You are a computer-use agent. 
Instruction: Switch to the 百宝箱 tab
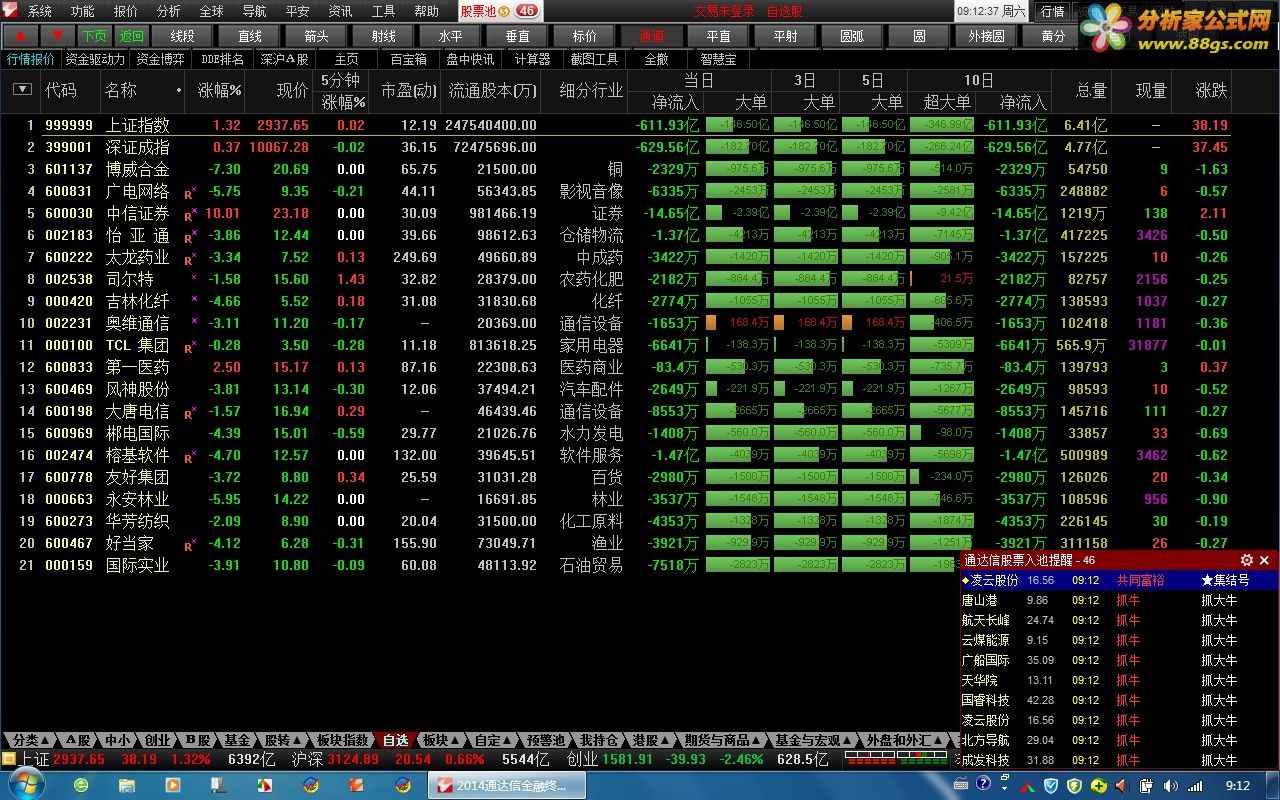408,59
